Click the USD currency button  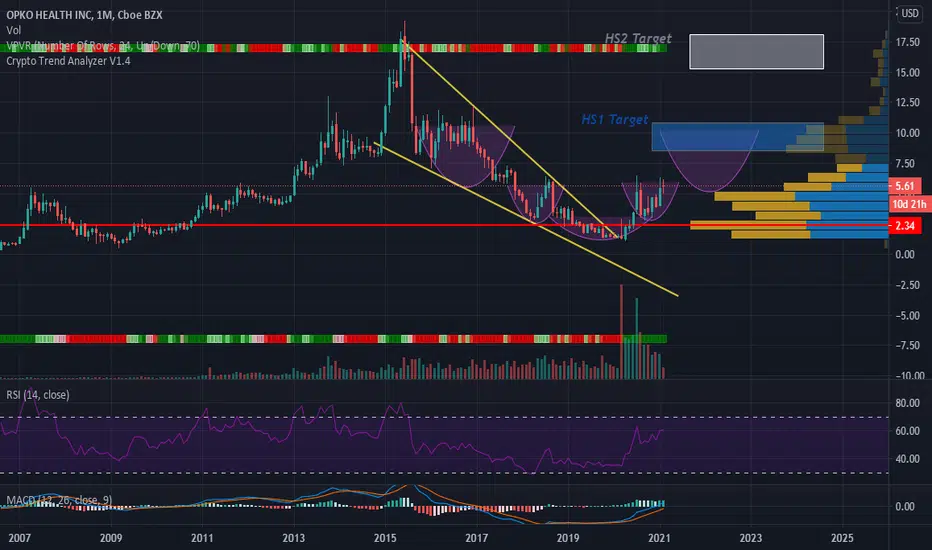click(x=910, y=13)
